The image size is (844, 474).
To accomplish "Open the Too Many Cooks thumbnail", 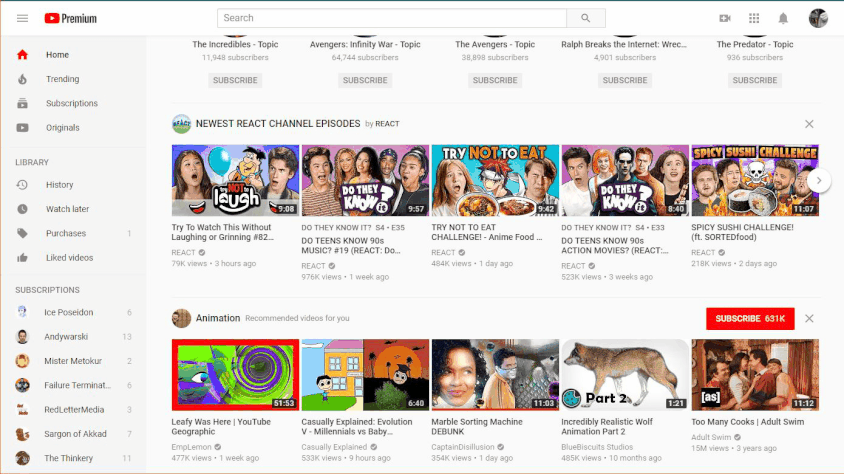I will [x=755, y=375].
